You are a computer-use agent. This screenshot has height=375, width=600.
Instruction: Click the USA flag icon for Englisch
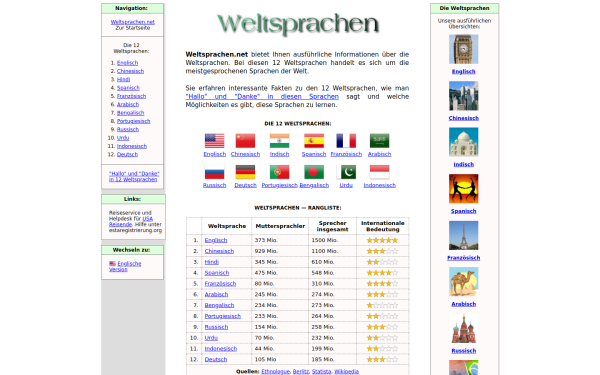[214, 140]
